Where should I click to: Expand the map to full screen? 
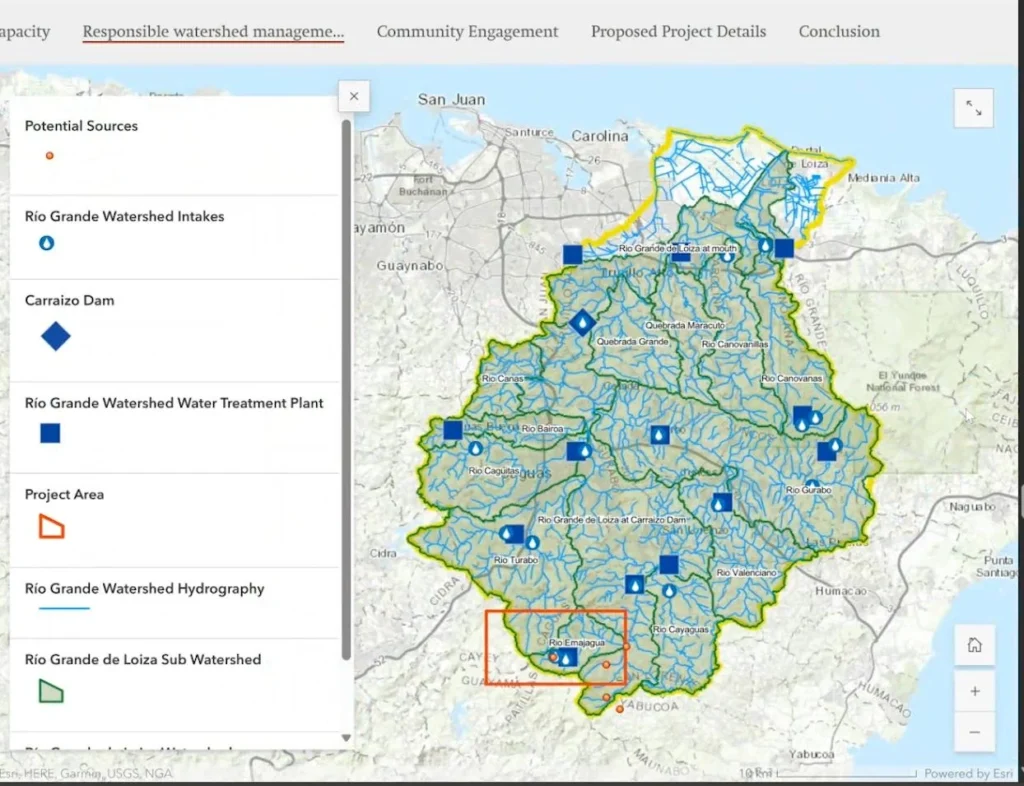[973, 109]
